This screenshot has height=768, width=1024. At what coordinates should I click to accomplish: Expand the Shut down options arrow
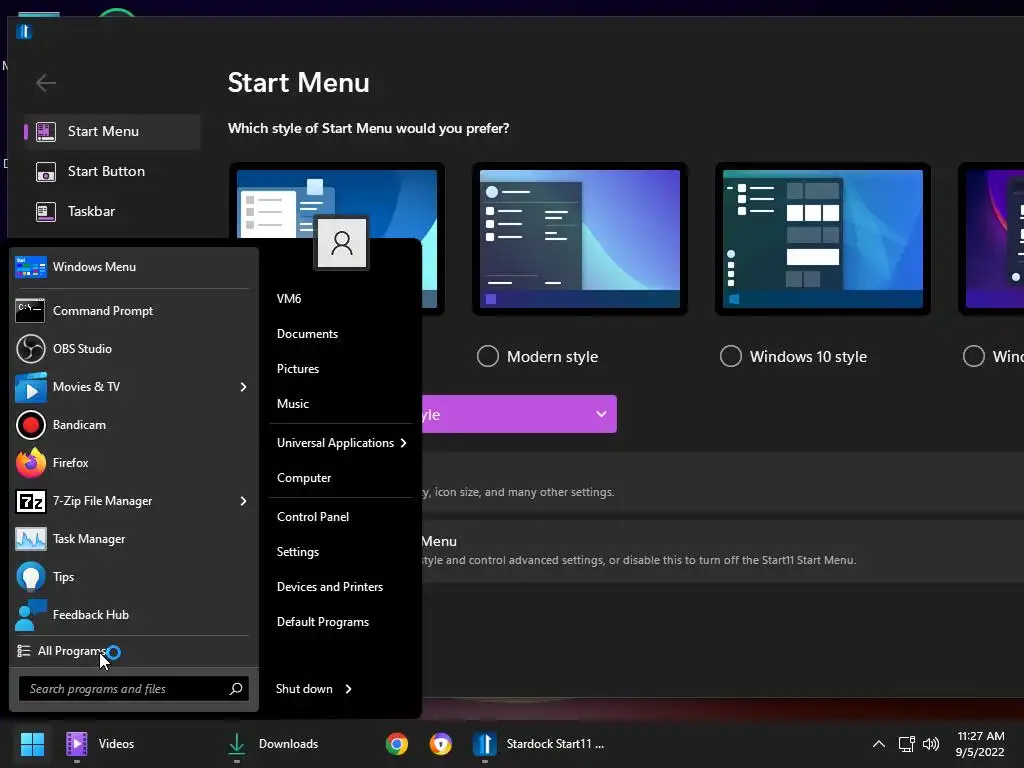tap(348, 689)
